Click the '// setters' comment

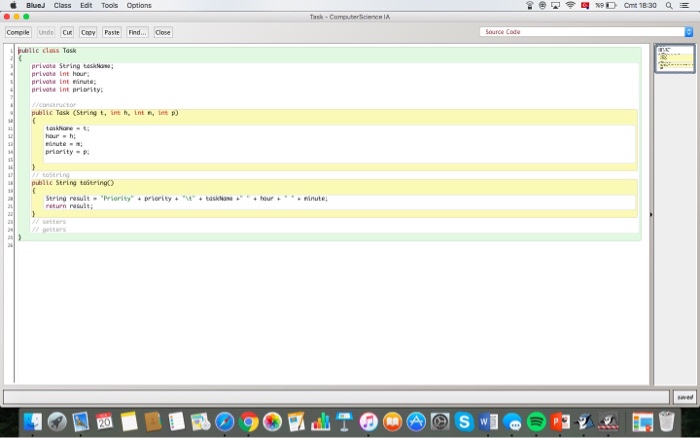49,221
